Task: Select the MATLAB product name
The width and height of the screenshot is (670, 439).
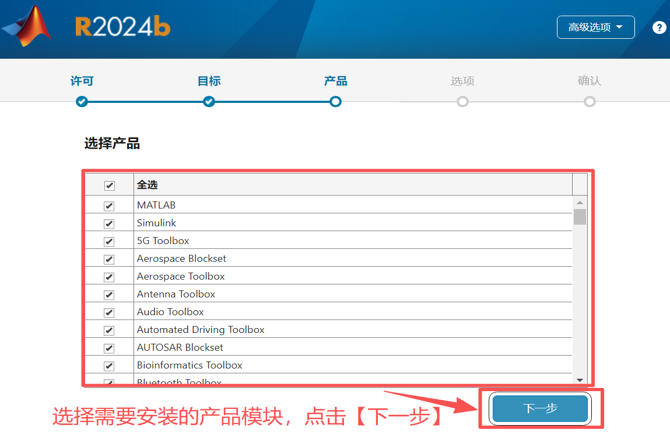Action: (156, 205)
